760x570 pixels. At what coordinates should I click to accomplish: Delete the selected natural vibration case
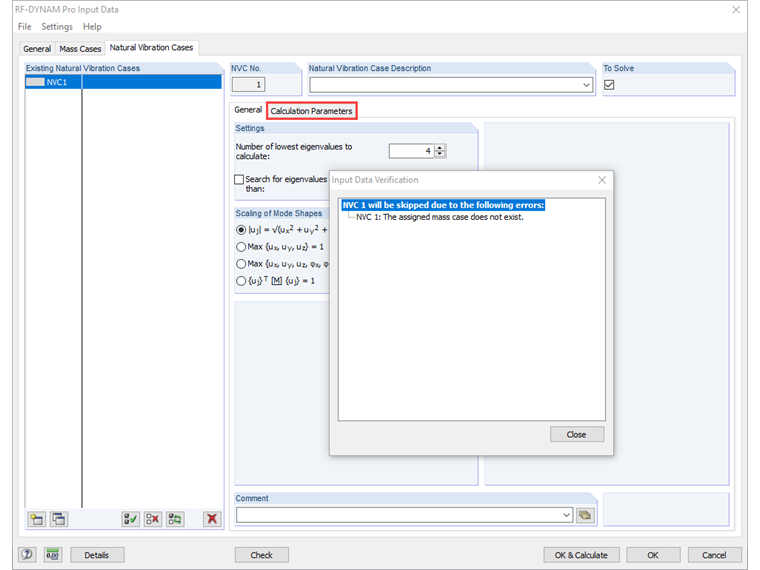point(212,519)
